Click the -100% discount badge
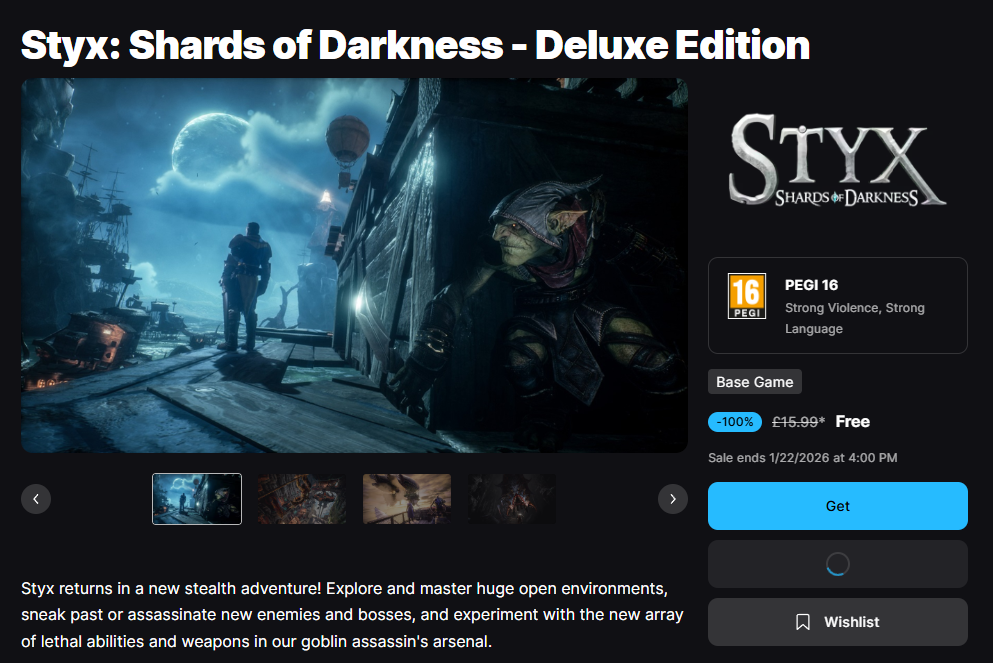 coord(735,422)
